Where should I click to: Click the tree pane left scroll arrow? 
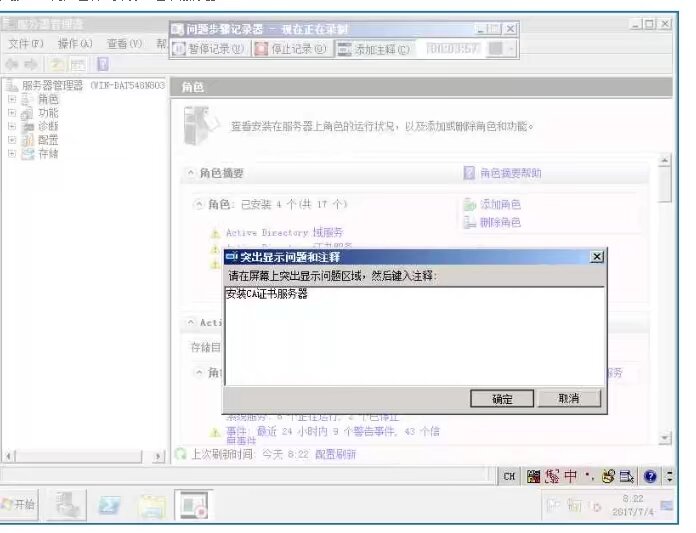pos(8,456)
